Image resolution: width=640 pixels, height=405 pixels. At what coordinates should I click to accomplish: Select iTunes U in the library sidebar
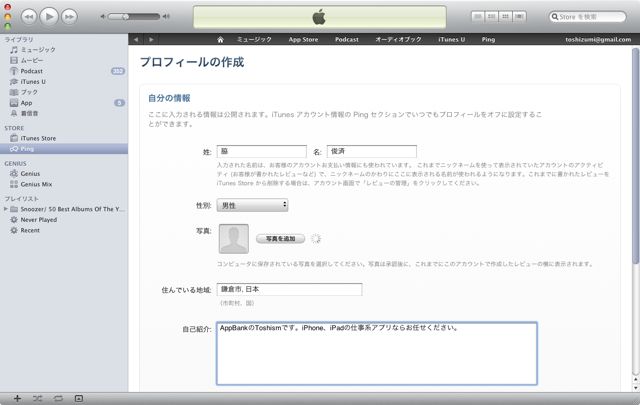point(64,82)
